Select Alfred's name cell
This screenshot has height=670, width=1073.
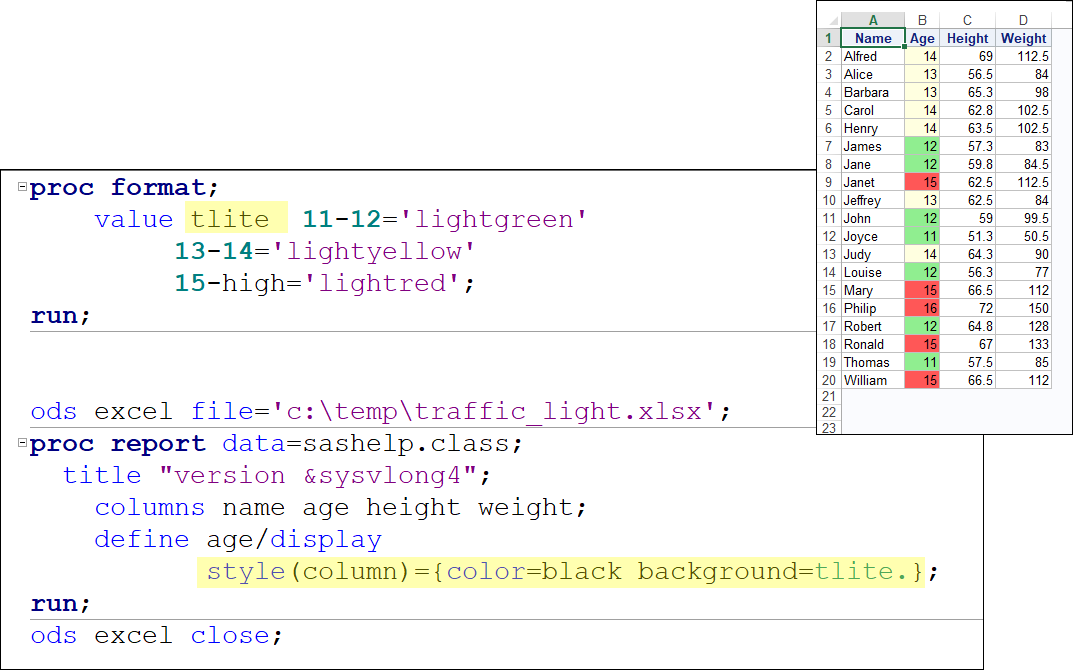click(x=868, y=56)
